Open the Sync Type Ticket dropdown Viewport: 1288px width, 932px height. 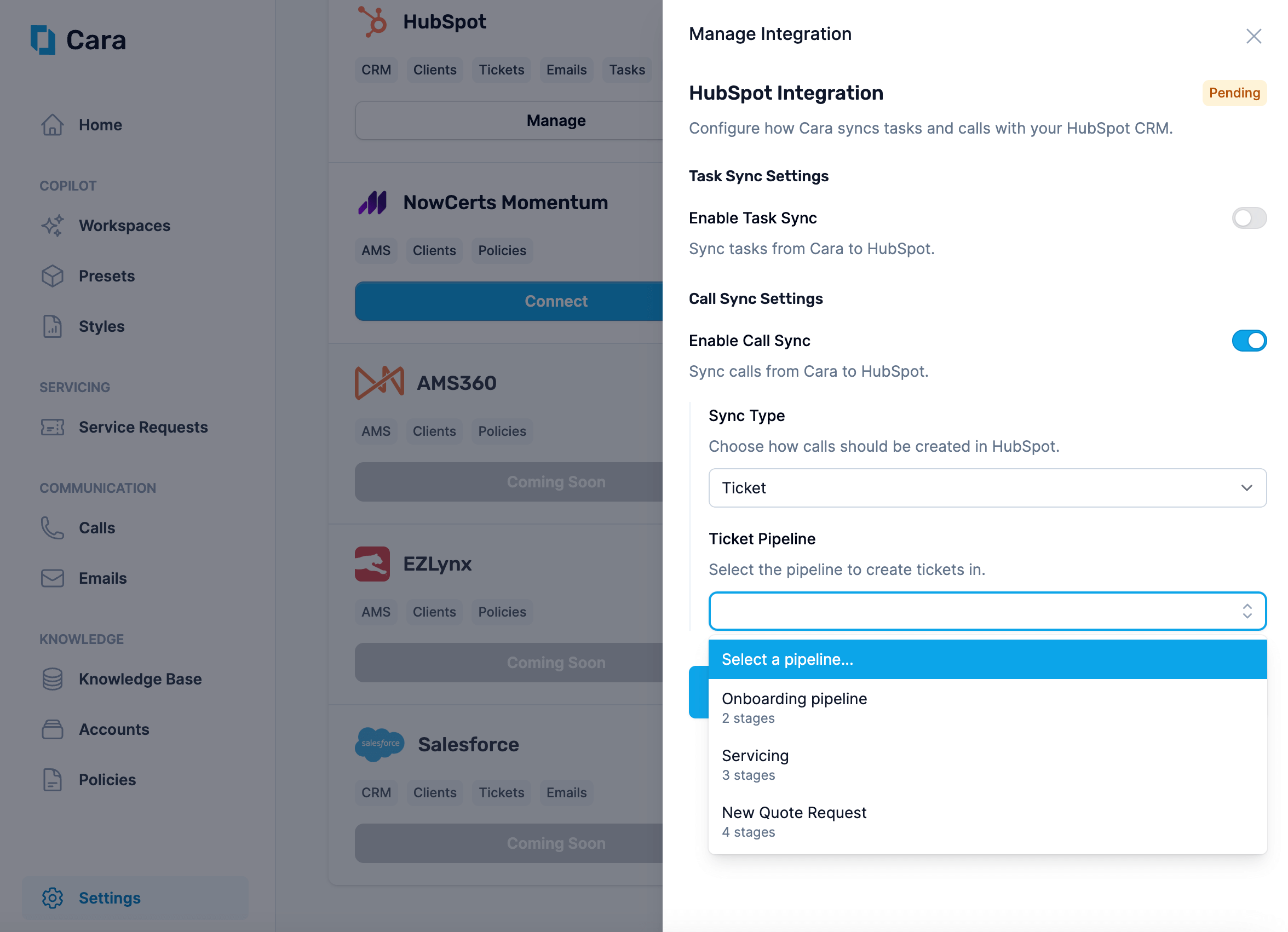point(987,488)
